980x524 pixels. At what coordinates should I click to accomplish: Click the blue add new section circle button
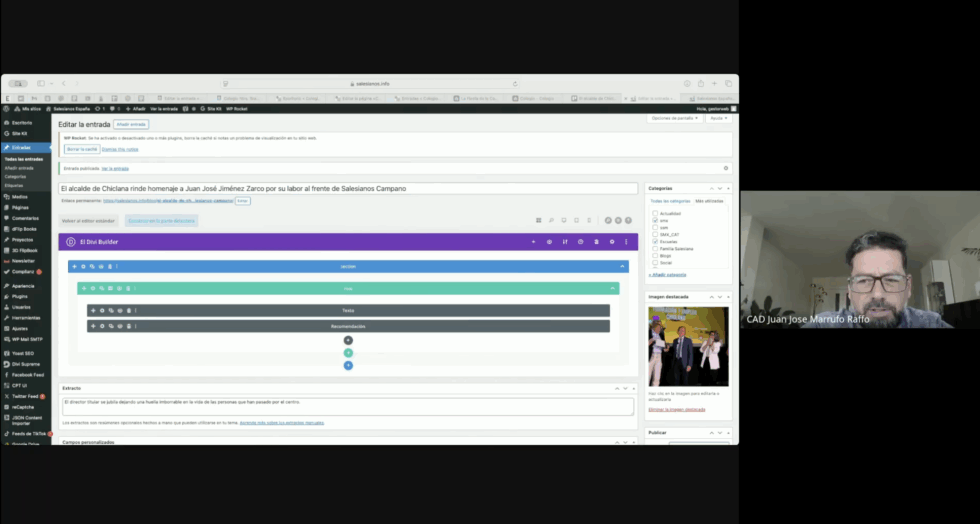pos(348,366)
